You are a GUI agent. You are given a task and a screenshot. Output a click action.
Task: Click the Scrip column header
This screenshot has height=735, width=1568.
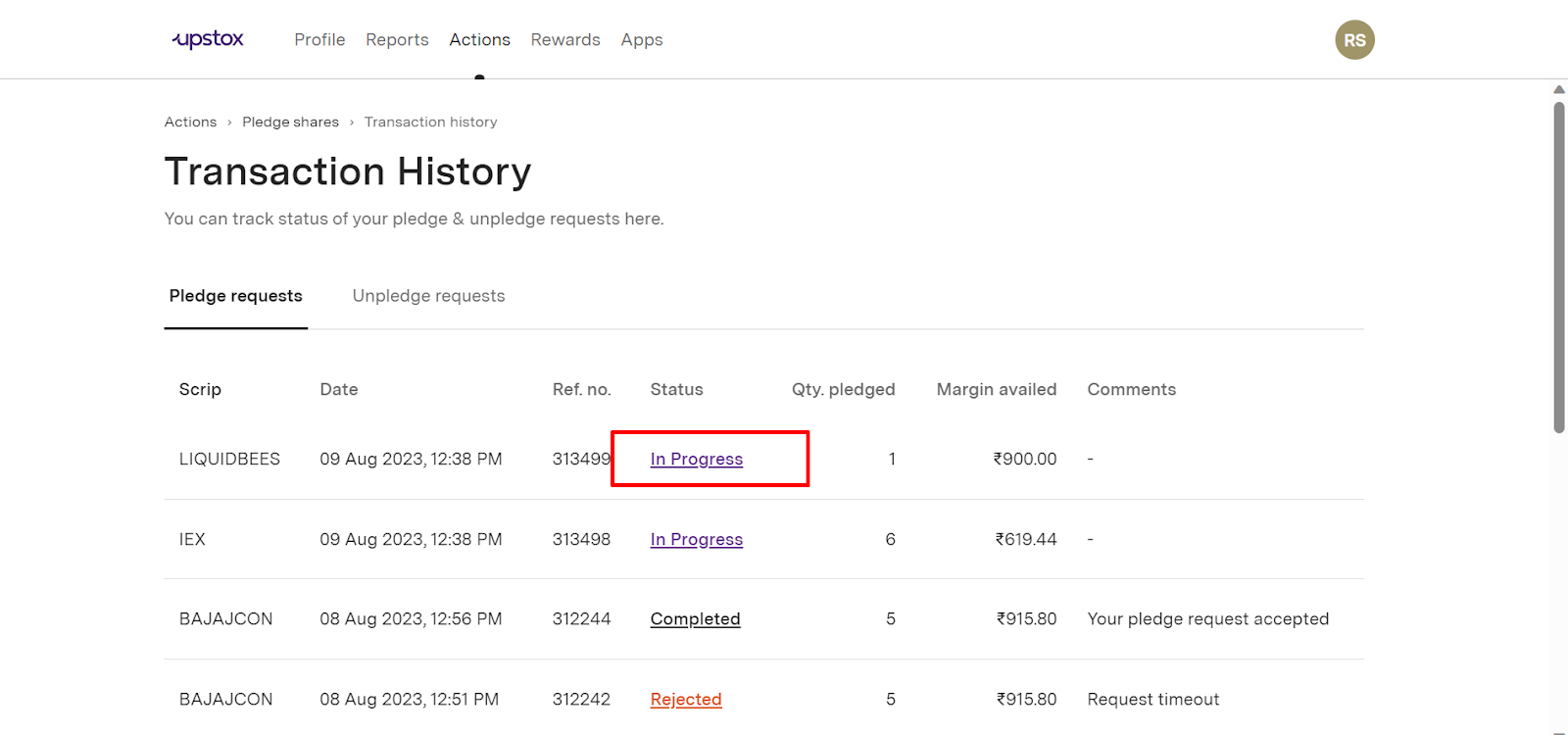(x=200, y=389)
